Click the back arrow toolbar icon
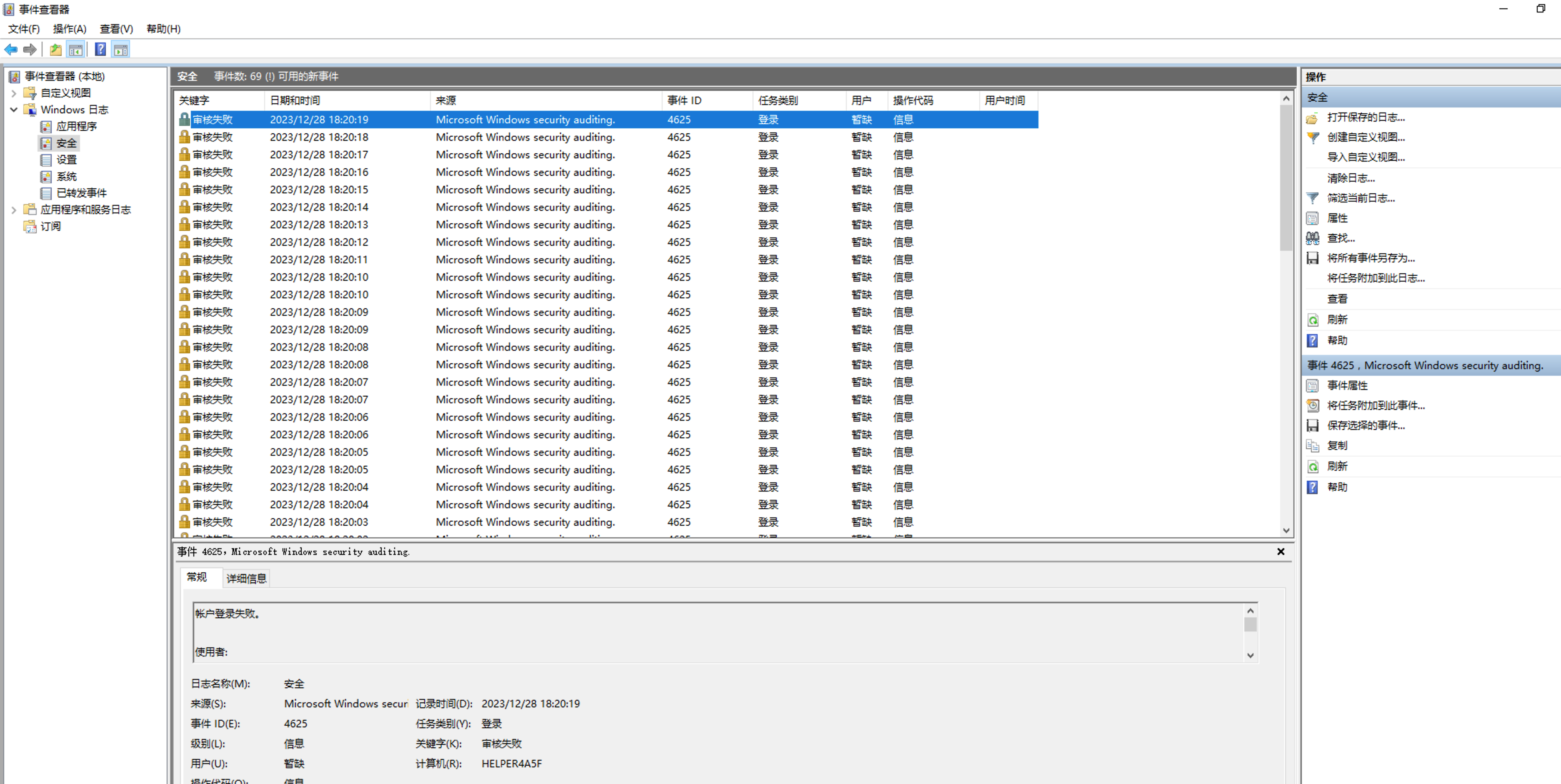Viewport: 1561px width, 784px height. [x=11, y=50]
